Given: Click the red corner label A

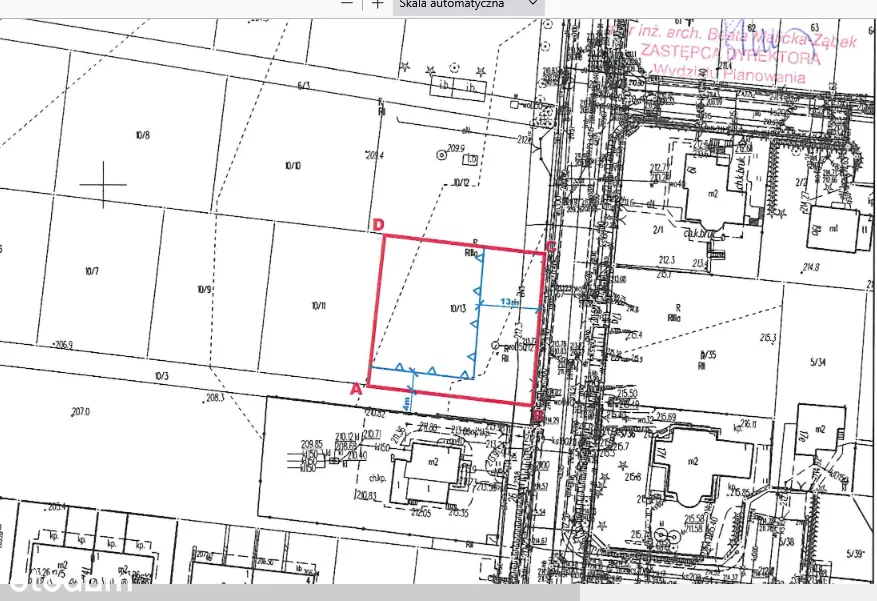Looking at the screenshot, I should 354,388.
